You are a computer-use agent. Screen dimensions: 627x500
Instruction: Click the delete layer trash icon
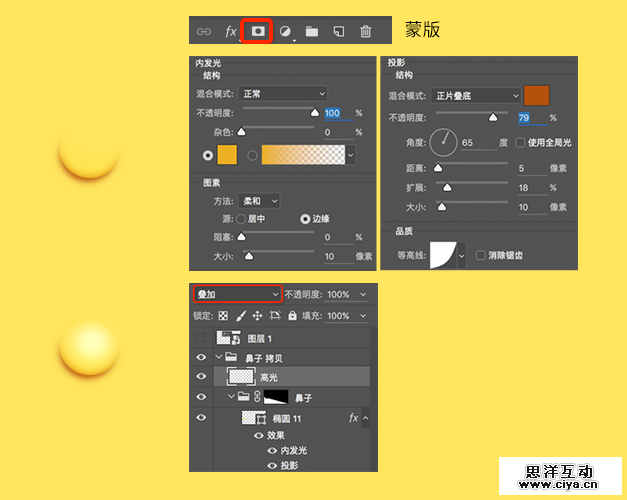366,31
